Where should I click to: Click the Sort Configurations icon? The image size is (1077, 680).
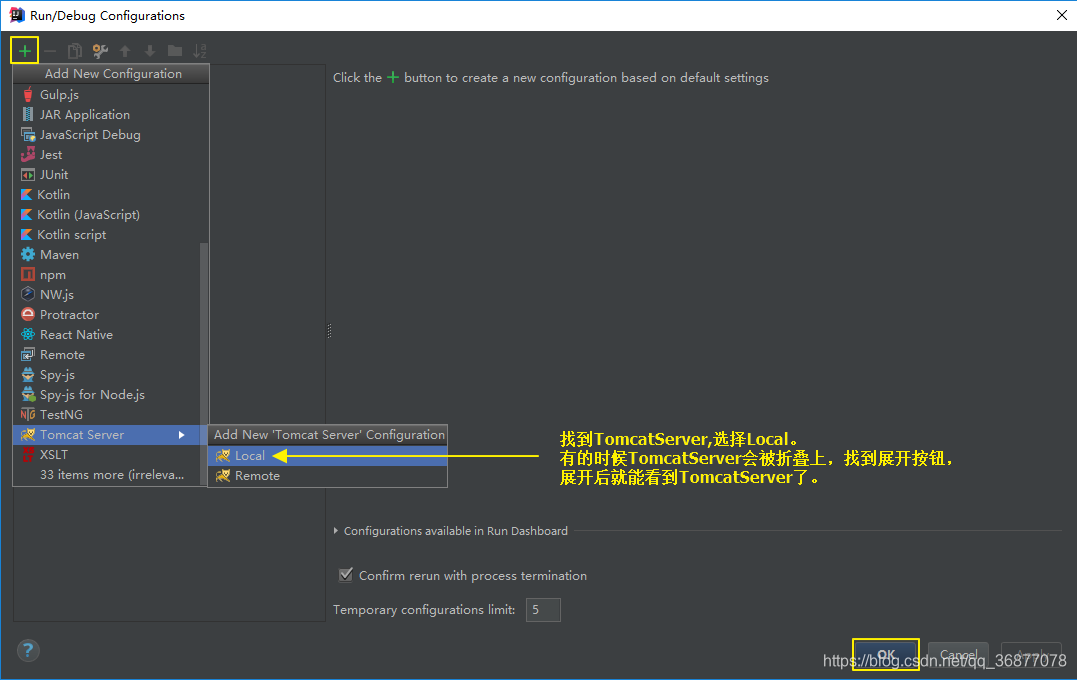point(200,51)
